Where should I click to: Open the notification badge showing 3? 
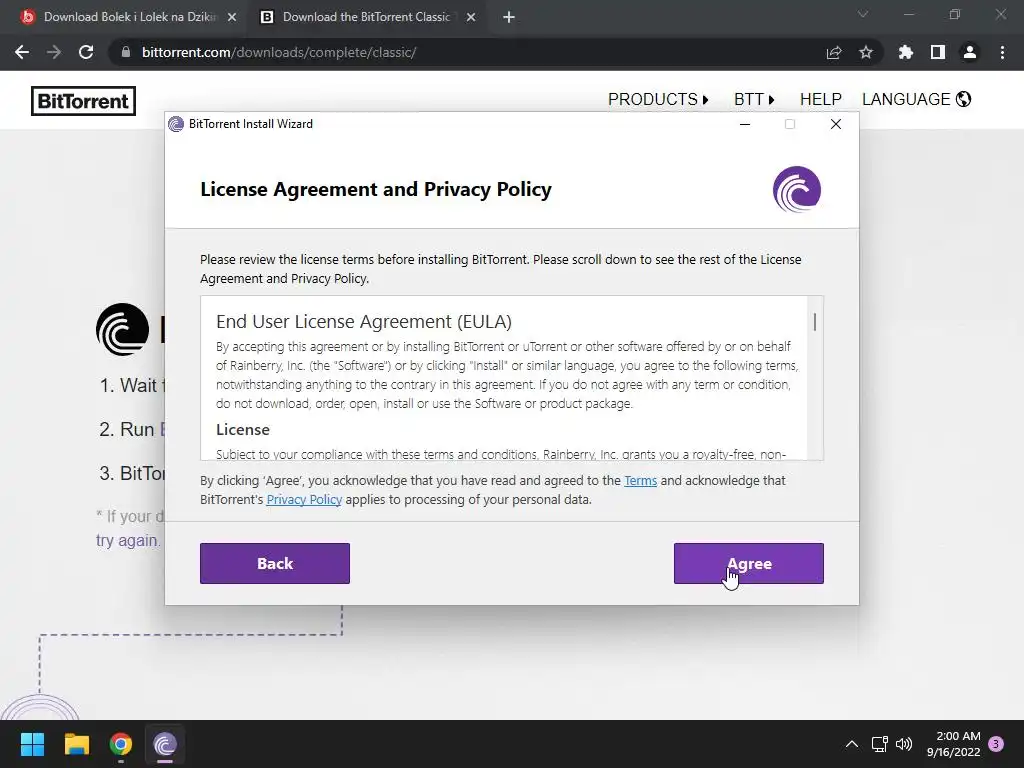(996, 744)
